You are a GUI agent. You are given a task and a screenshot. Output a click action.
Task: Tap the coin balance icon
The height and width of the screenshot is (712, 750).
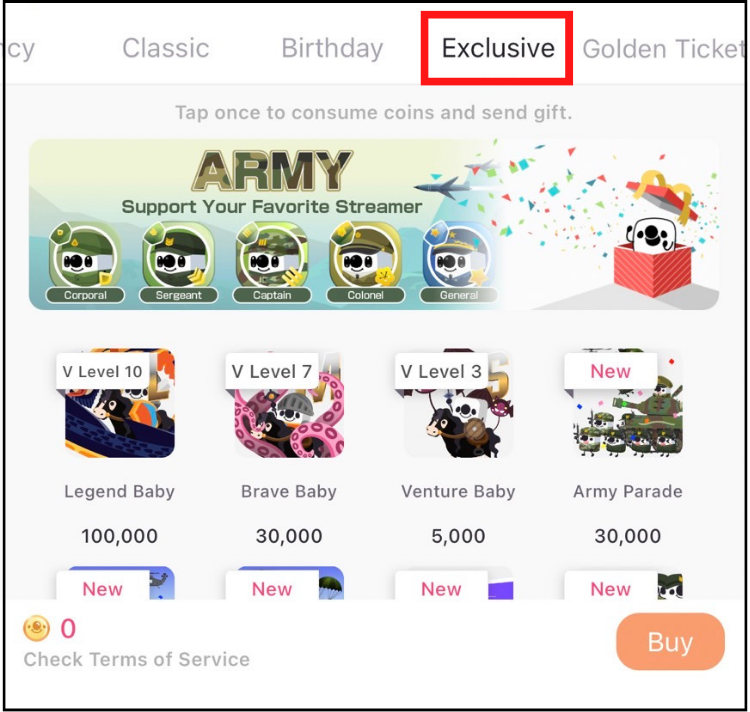coord(37,629)
